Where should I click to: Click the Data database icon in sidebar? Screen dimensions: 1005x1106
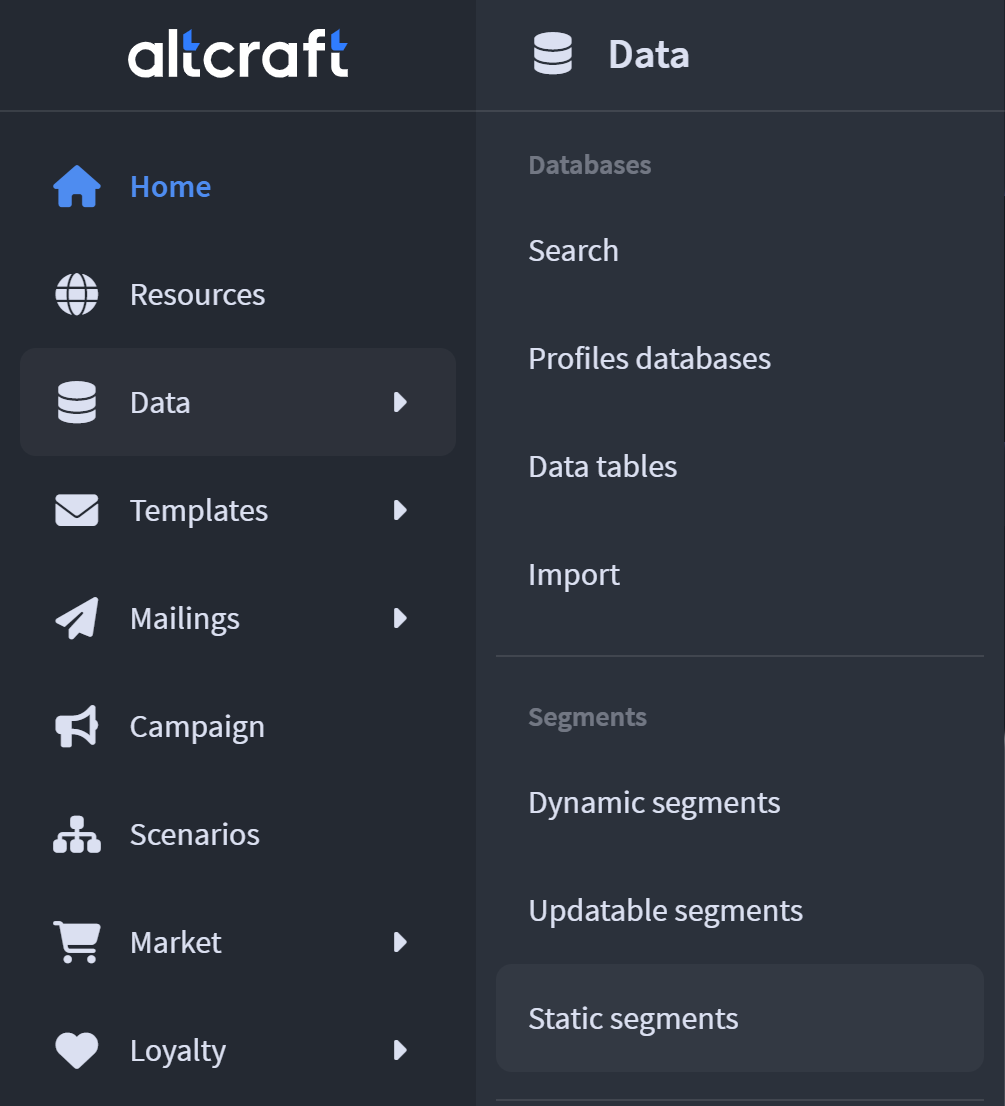[x=77, y=403]
